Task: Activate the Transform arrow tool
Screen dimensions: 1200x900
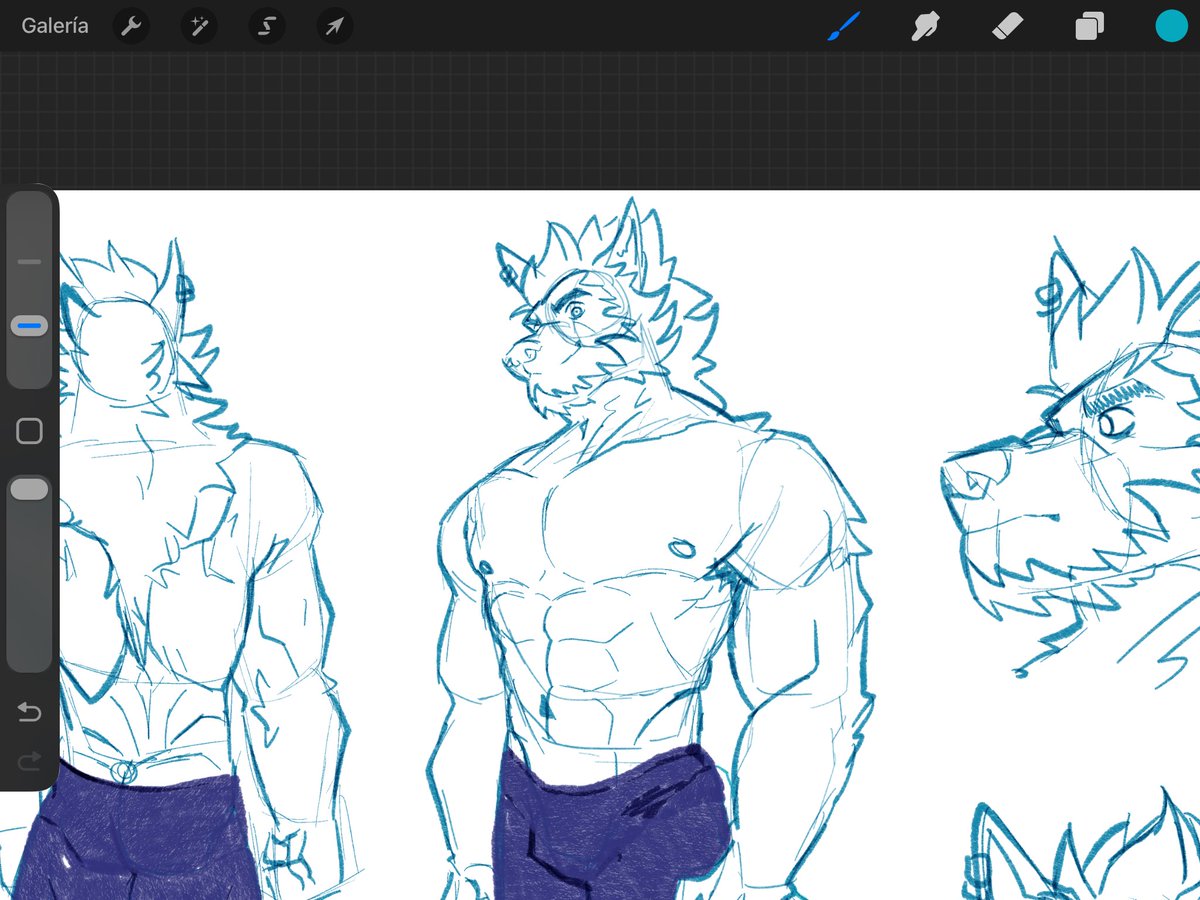Action: pyautogui.click(x=335, y=26)
